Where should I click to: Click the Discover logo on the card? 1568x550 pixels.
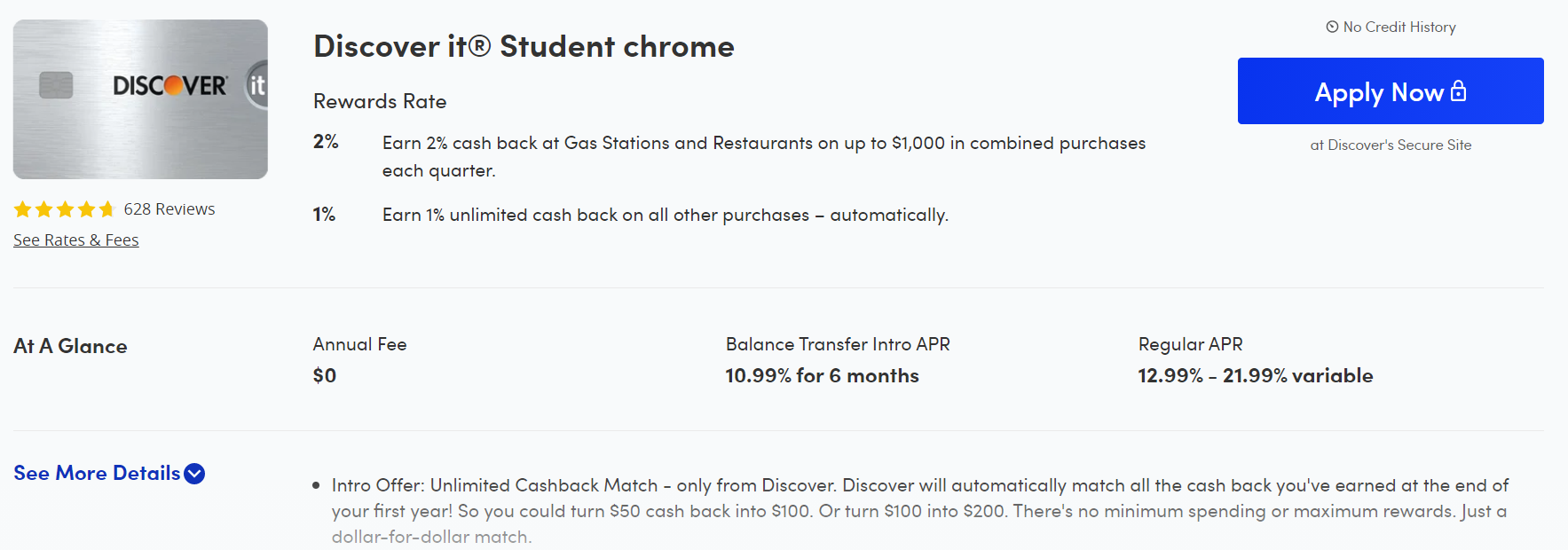pyautogui.click(x=170, y=85)
